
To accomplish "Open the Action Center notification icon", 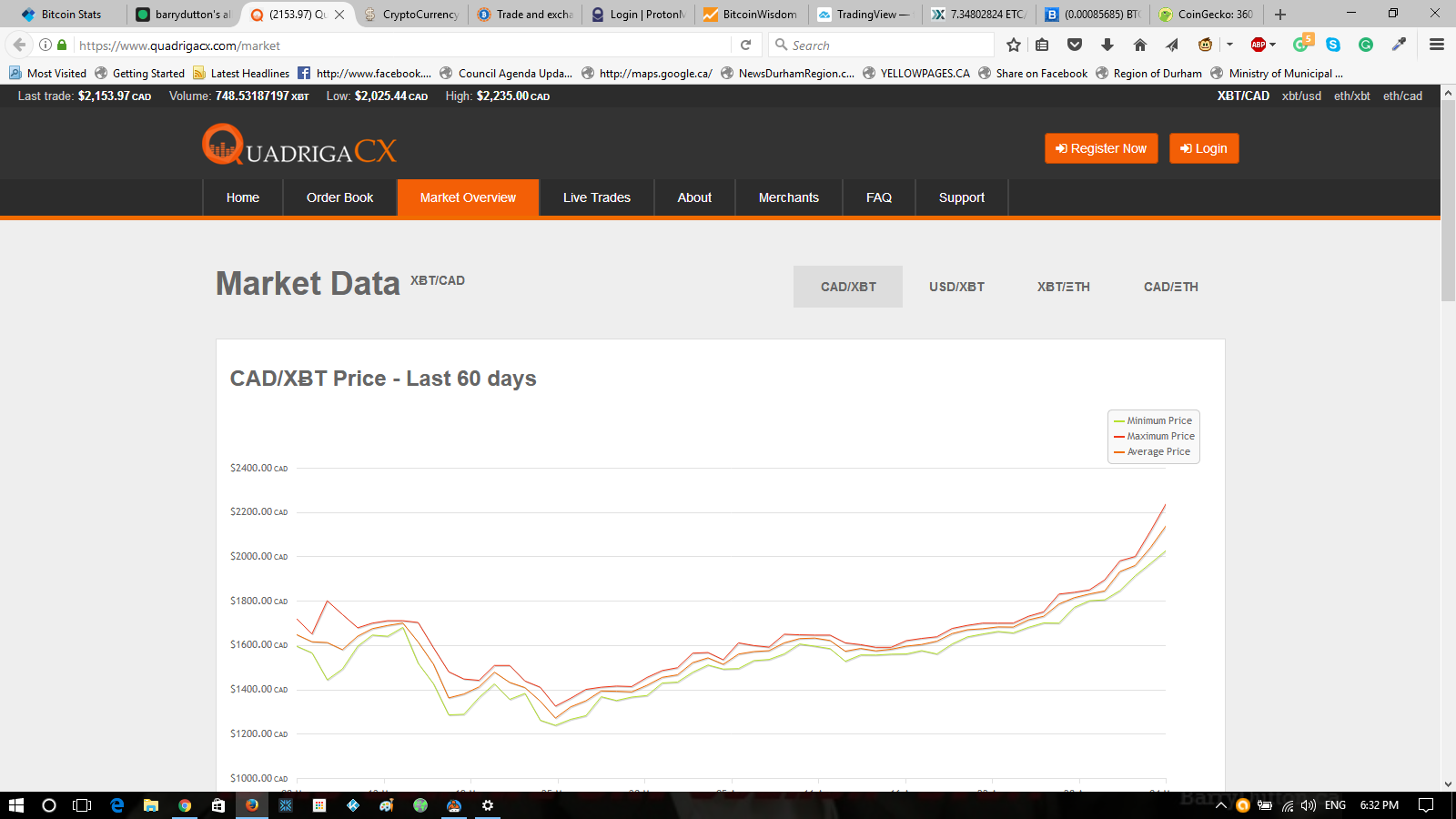I will point(1426,805).
